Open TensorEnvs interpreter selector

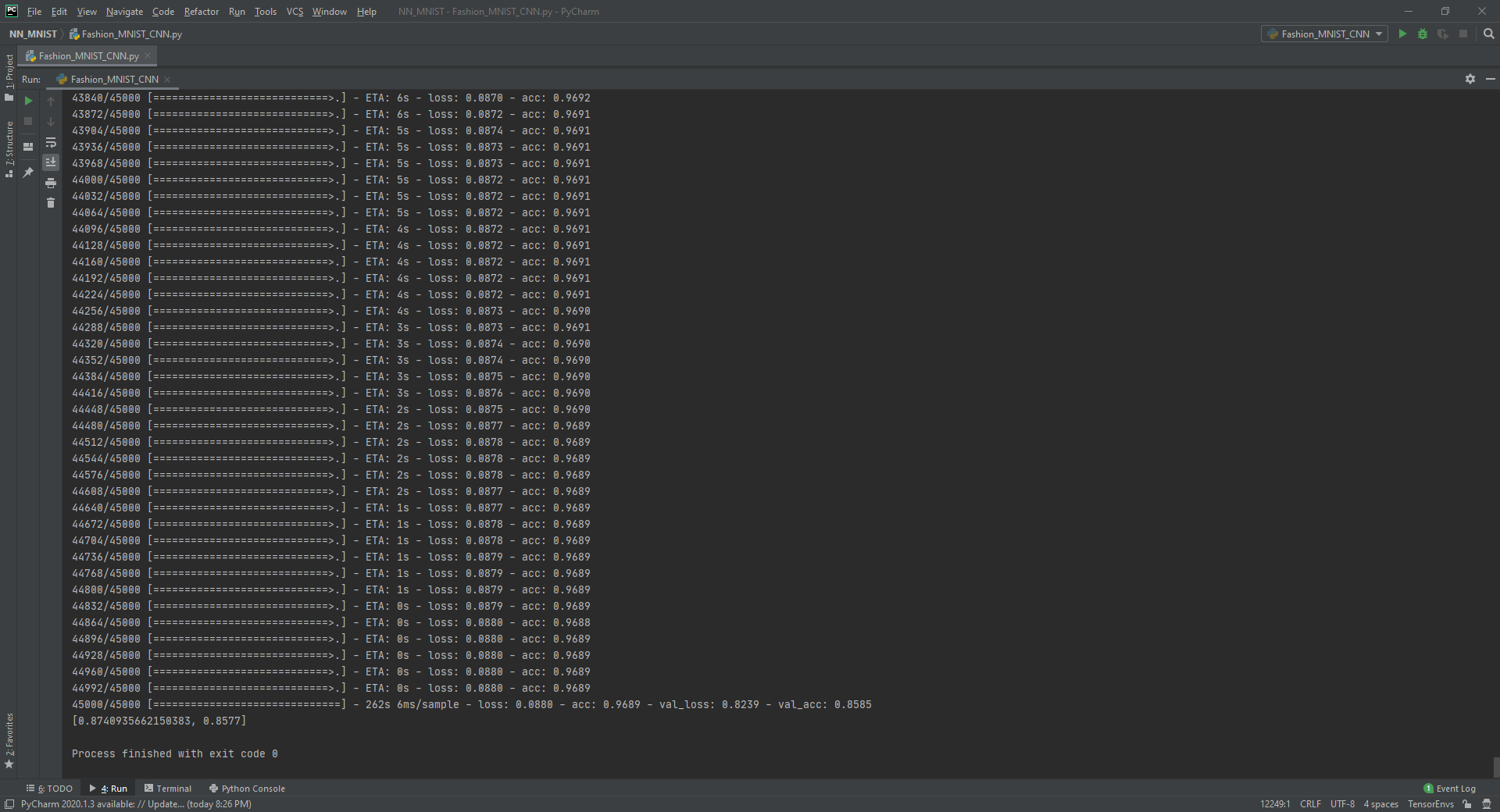[x=1430, y=804]
